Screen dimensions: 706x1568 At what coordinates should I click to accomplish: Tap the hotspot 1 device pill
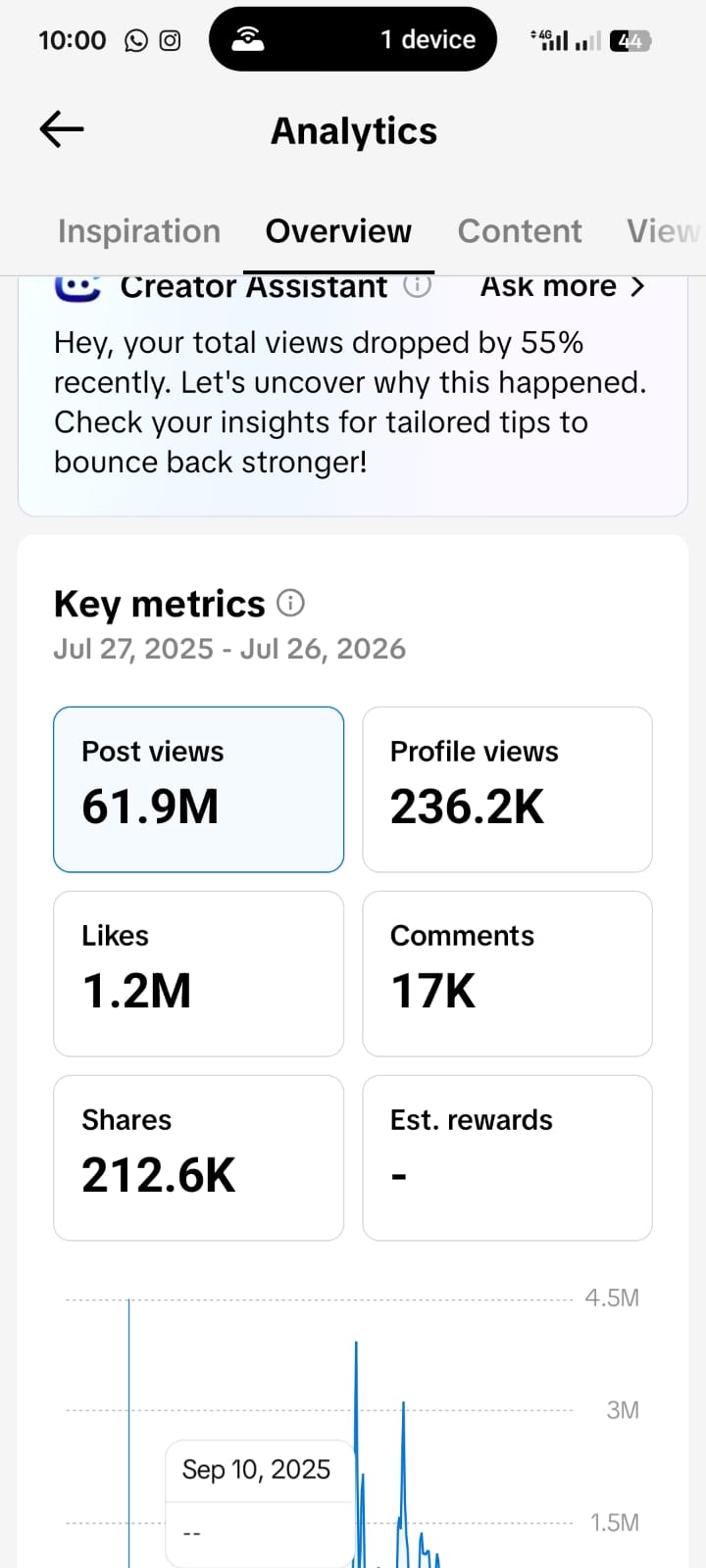(x=353, y=39)
